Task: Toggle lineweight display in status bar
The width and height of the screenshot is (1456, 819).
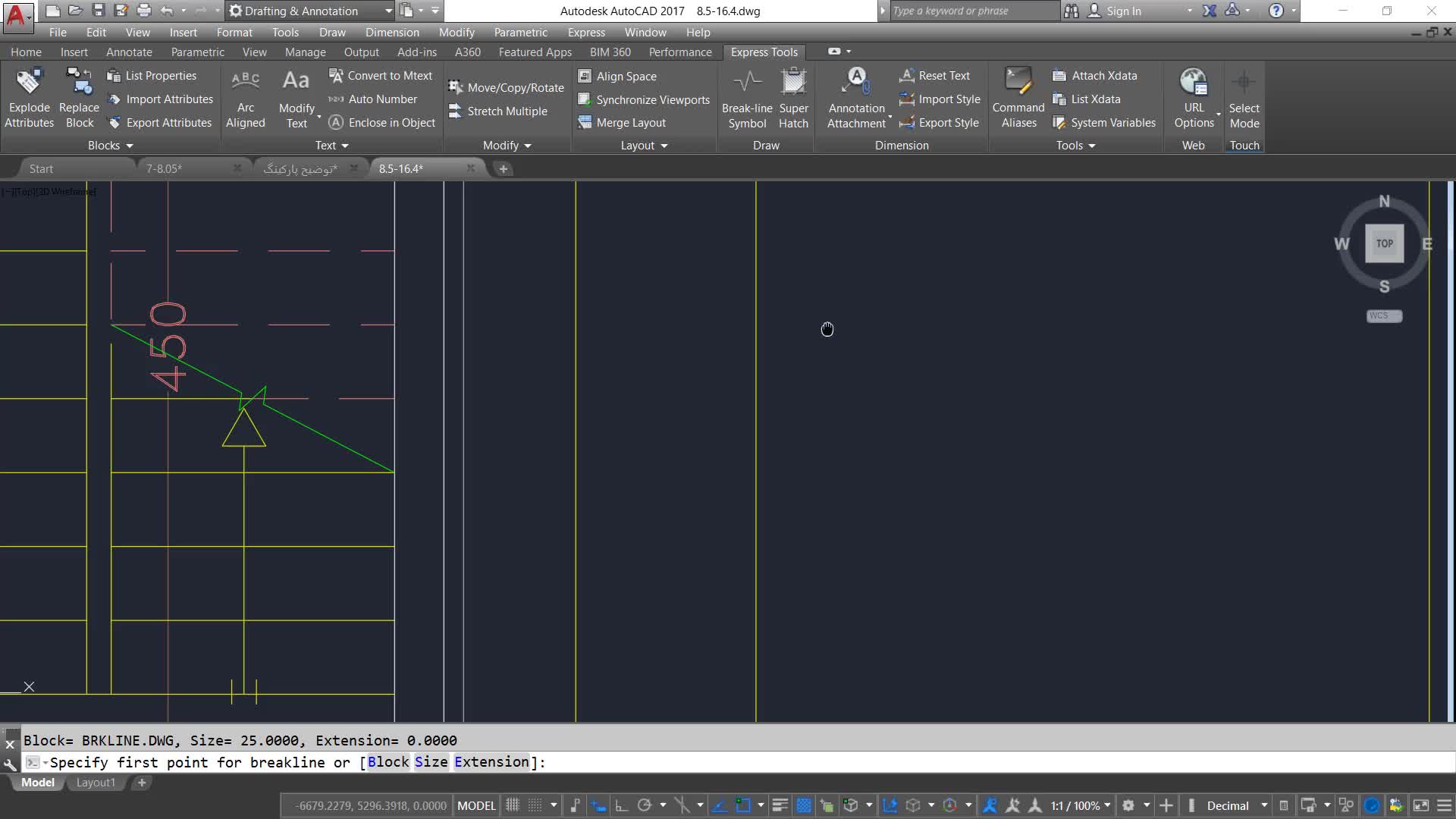Action: 780,805
